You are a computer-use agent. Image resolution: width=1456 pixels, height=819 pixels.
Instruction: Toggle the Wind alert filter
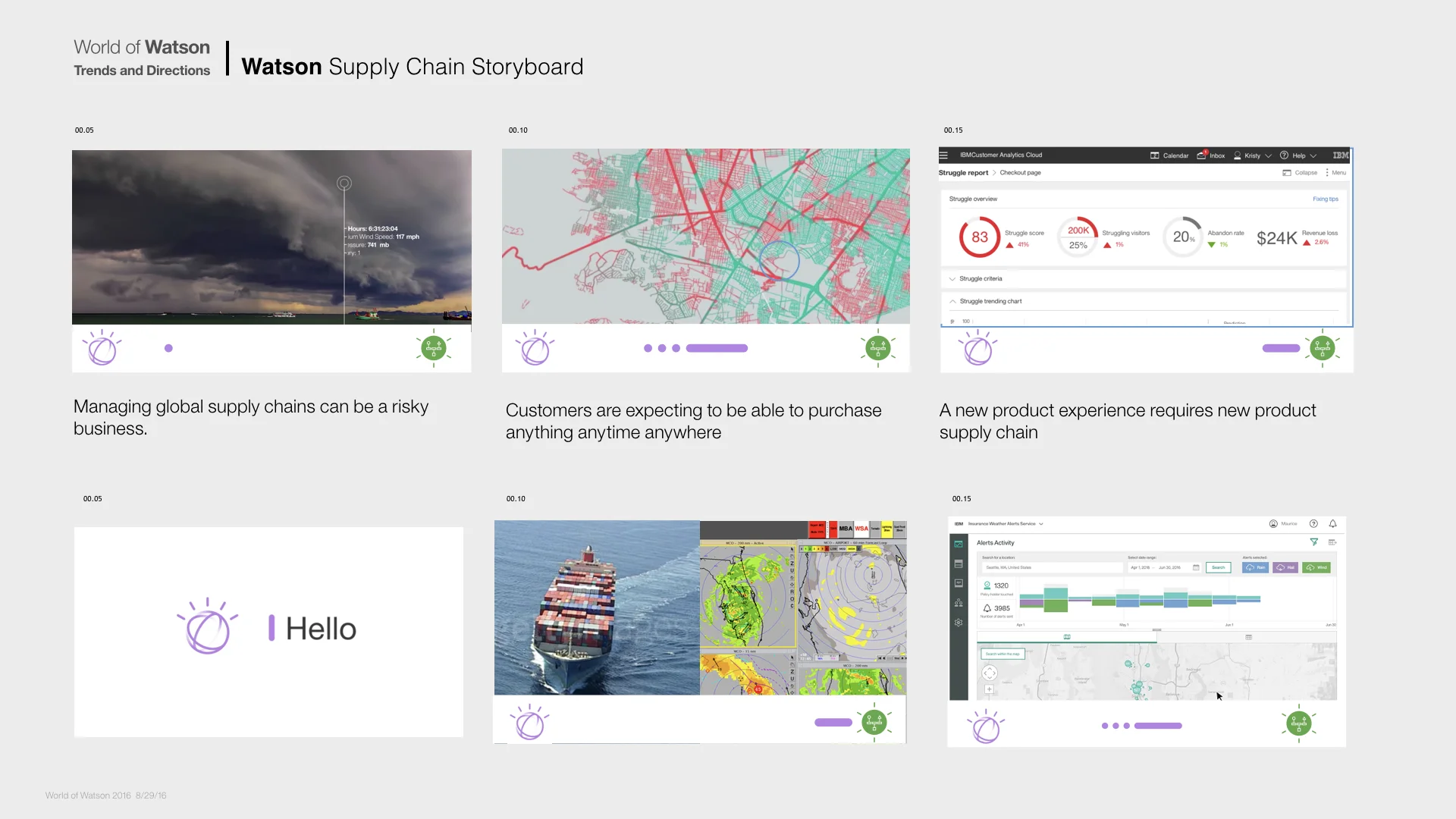point(1317,567)
